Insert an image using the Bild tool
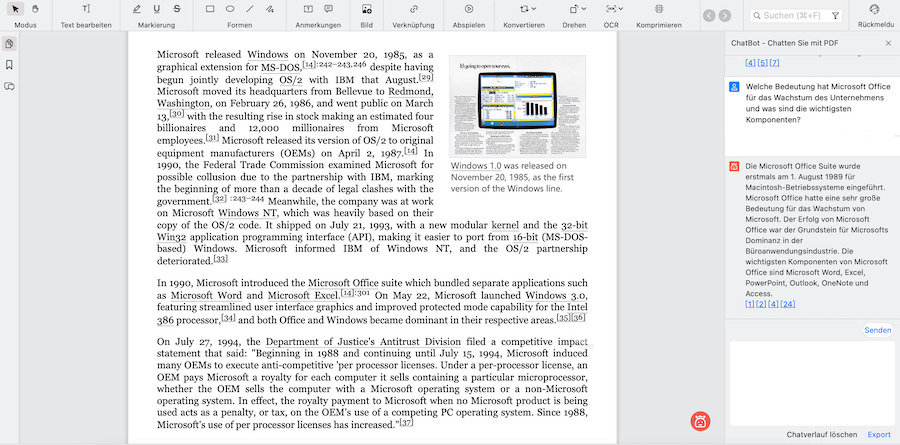This screenshot has width=900, height=445. (x=367, y=9)
